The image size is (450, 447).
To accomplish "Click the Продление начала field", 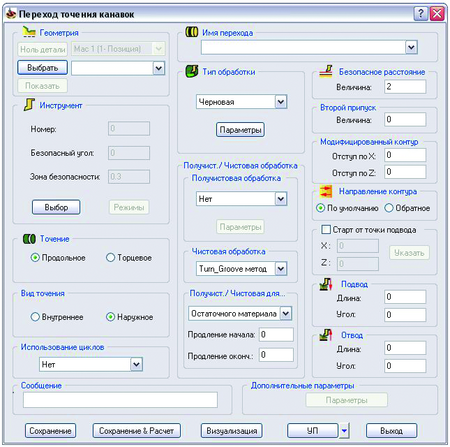I will tap(276, 334).
